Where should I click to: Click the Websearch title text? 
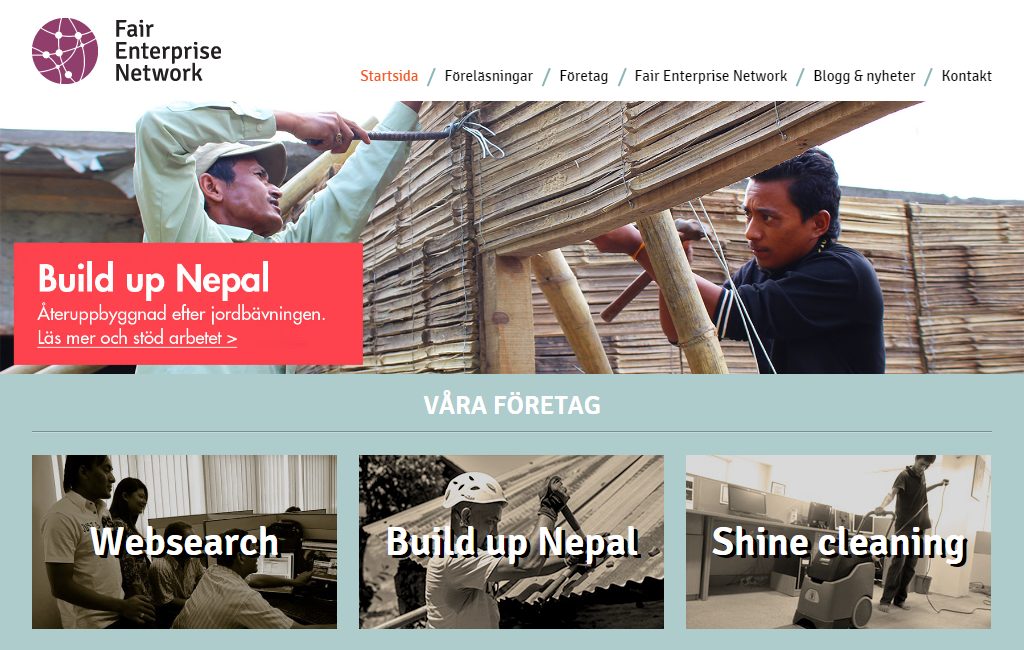click(185, 542)
